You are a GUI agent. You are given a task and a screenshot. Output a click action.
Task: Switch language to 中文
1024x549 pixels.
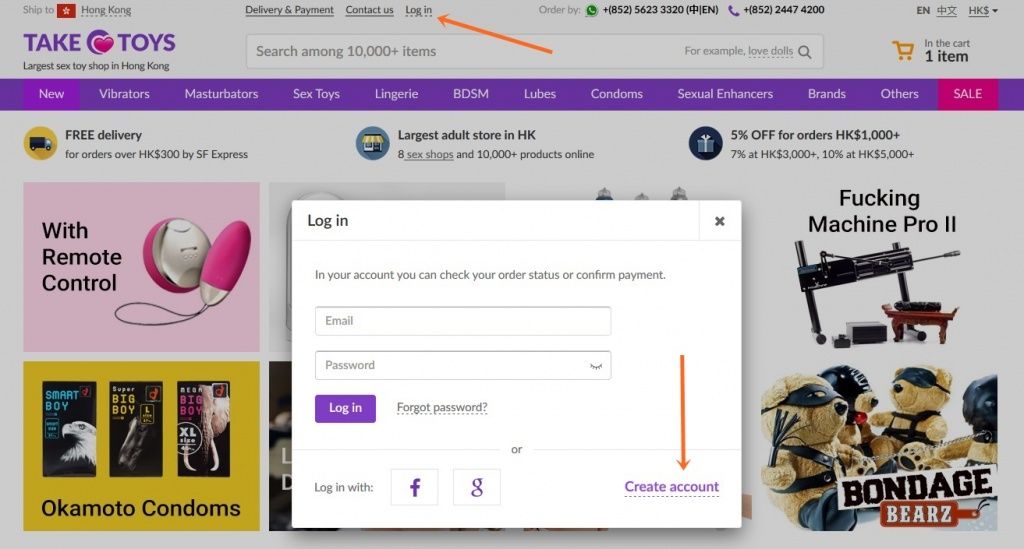(x=946, y=10)
